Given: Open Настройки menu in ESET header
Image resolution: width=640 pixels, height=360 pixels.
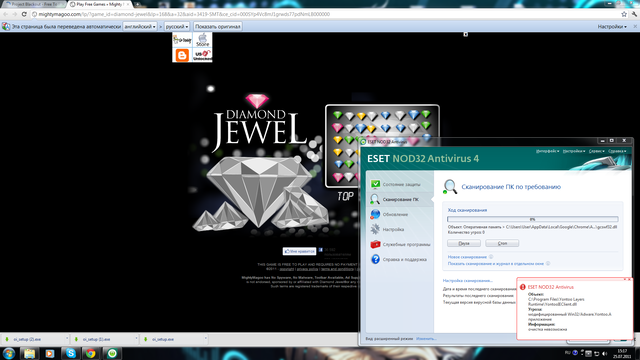Looking at the screenshot, I should pyautogui.click(x=574, y=151).
